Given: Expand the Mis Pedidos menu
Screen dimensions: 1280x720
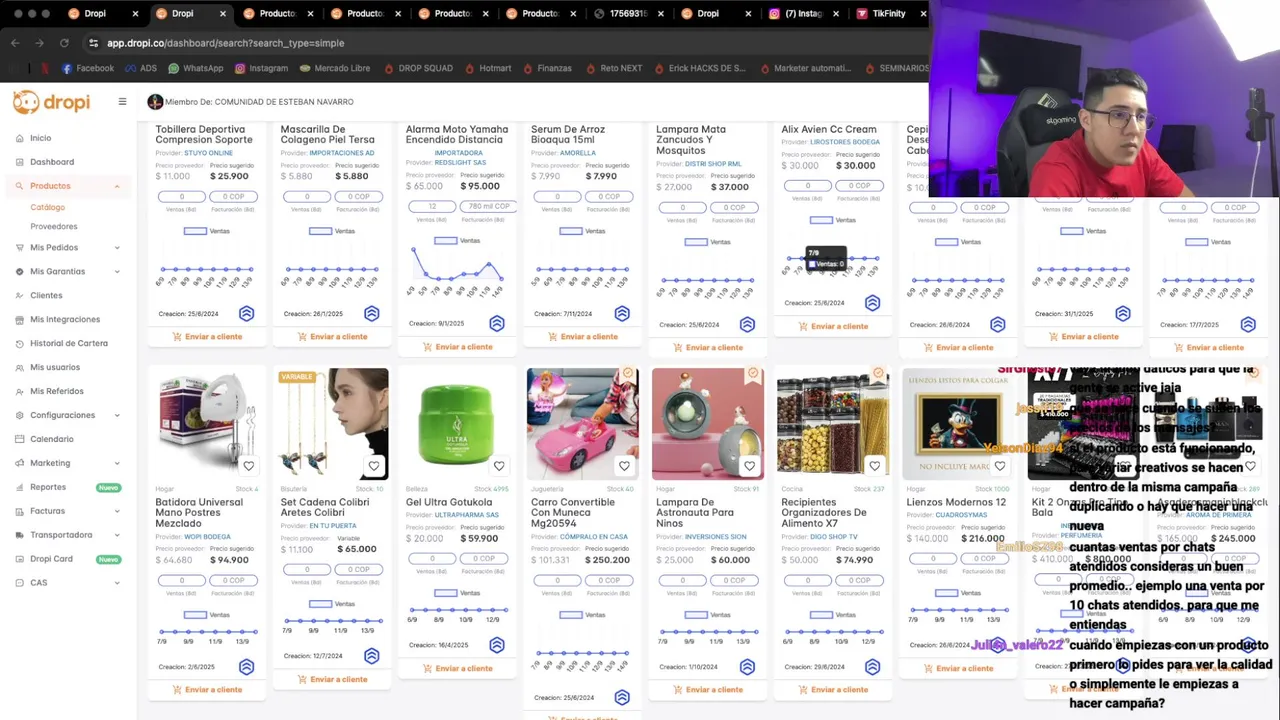Looking at the screenshot, I should (x=116, y=247).
